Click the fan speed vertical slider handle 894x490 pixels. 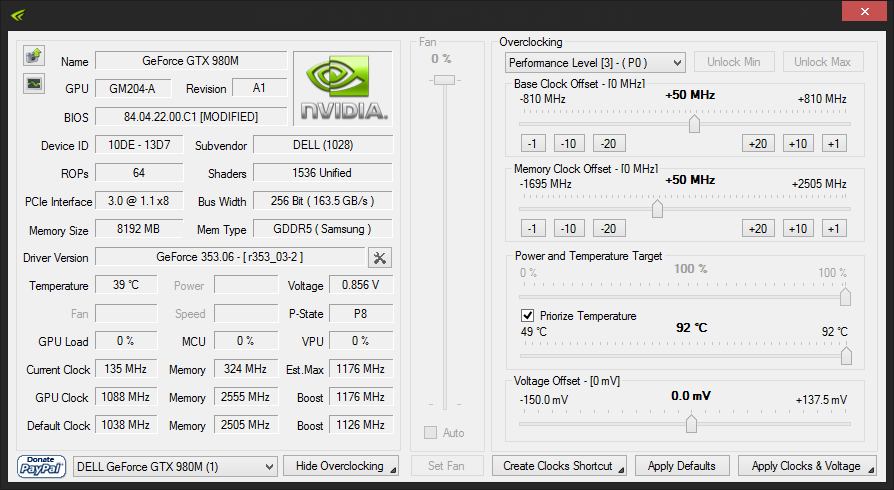445,80
